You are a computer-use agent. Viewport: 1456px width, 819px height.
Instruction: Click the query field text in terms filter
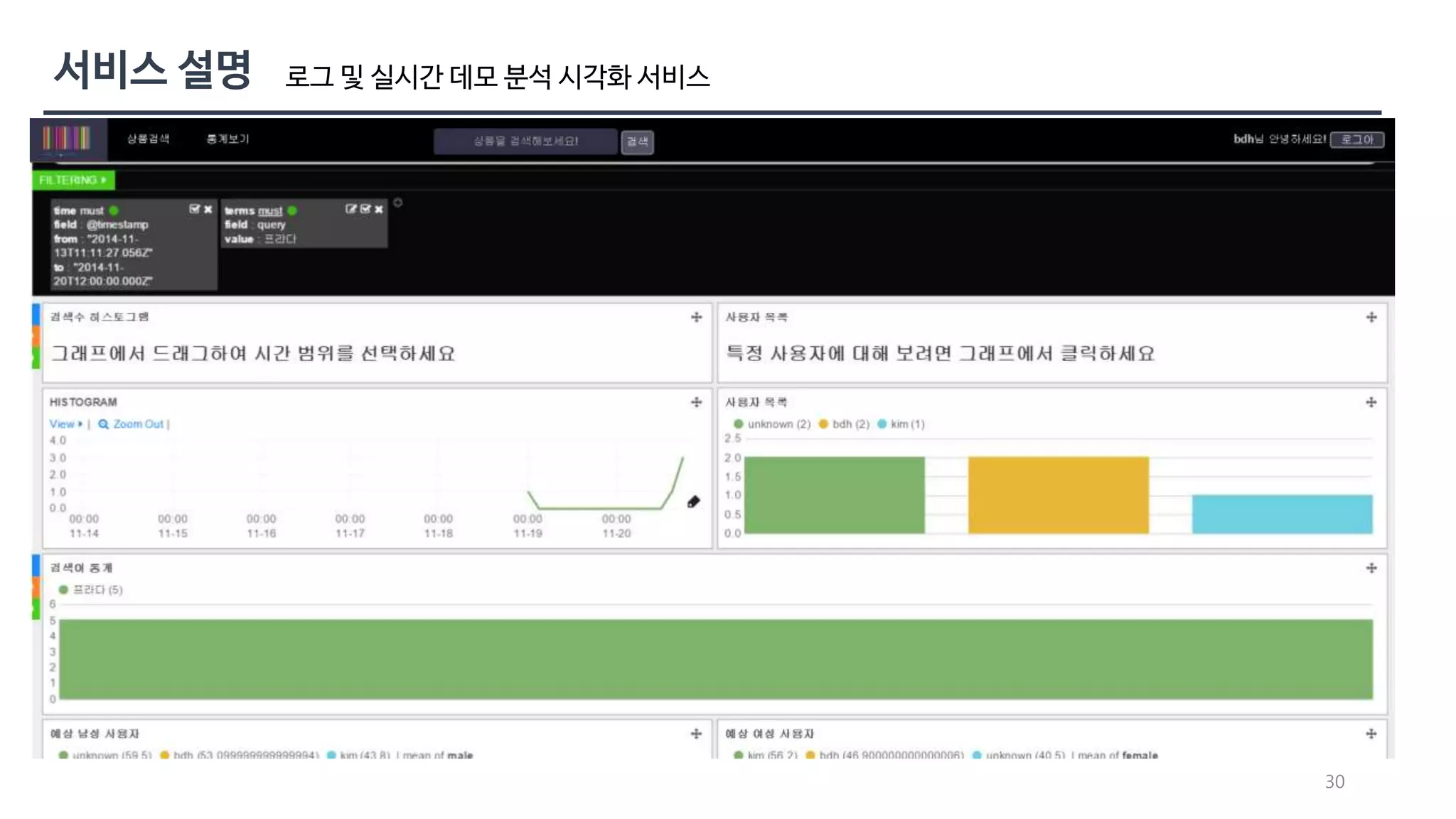[271, 225]
